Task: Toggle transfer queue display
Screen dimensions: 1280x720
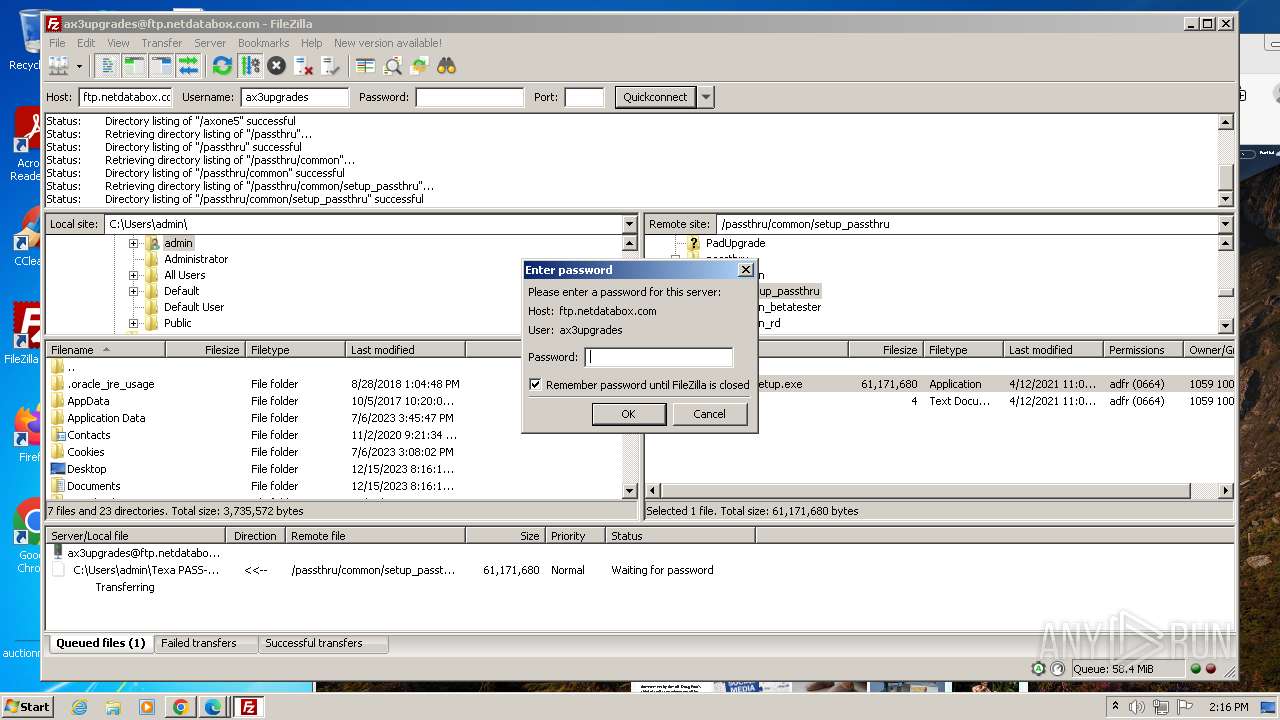Action: 188,66
